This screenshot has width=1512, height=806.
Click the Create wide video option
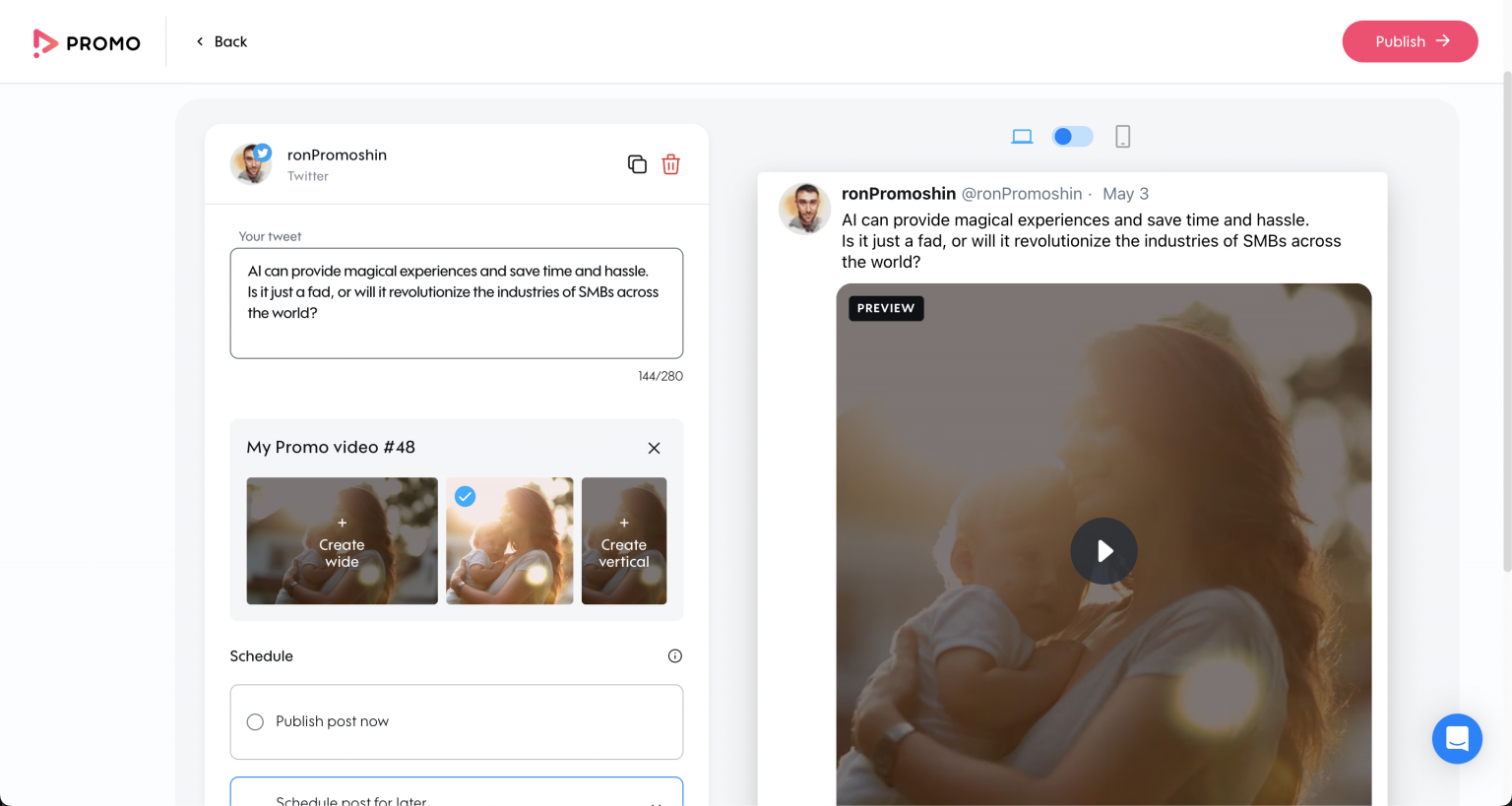pyautogui.click(x=342, y=540)
